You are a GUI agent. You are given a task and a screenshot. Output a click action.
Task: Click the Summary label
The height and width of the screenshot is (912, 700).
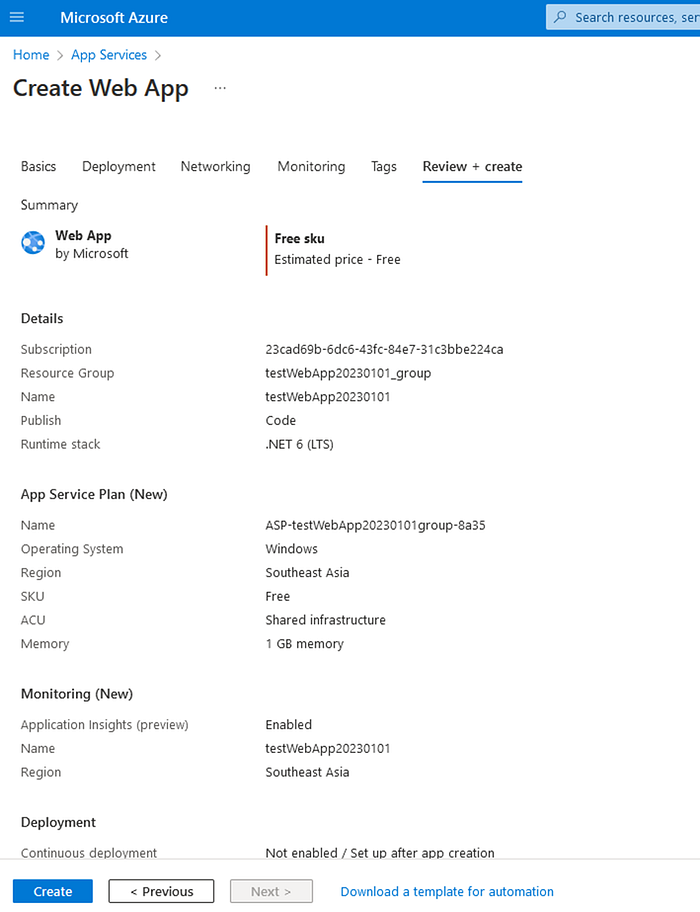49,205
